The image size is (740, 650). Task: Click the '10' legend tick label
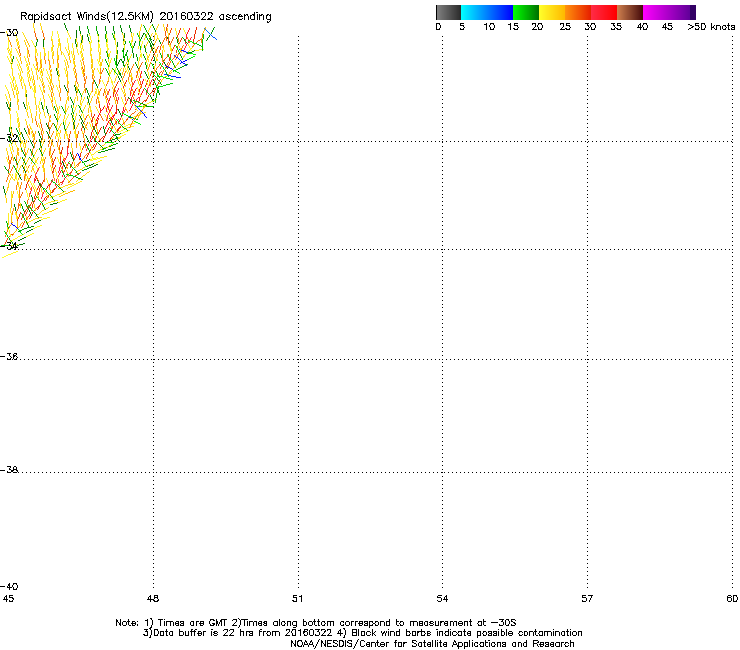pyautogui.click(x=489, y=27)
